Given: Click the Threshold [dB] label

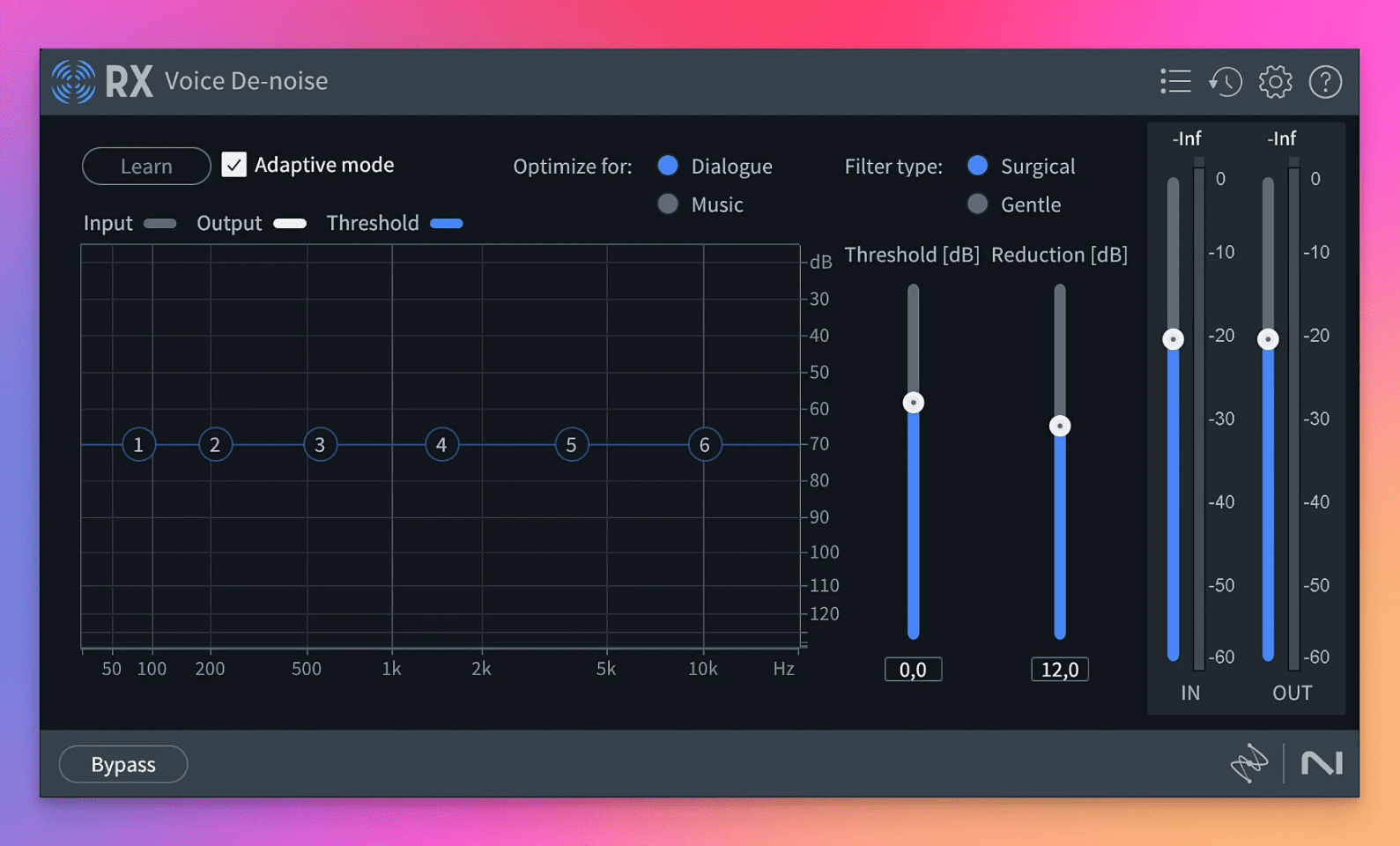Looking at the screenshot, I should [912, 255].
